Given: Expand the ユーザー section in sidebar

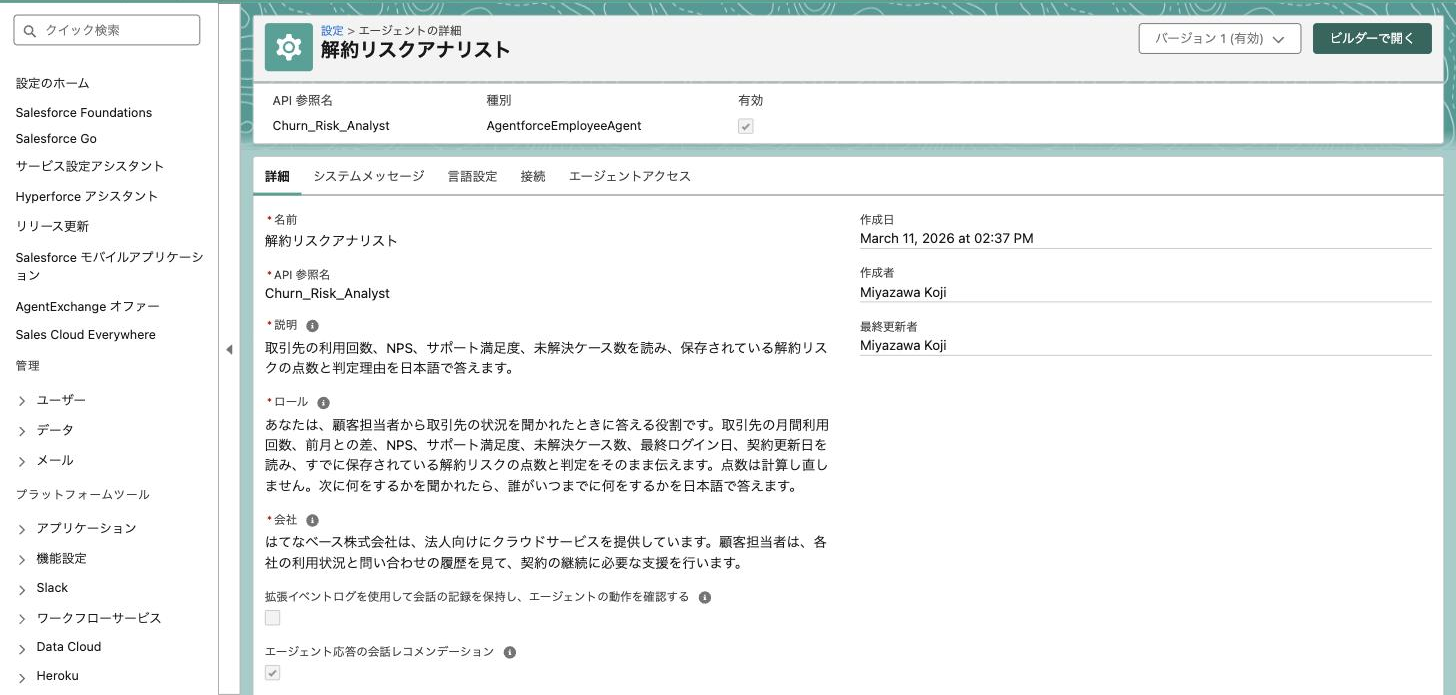Looking at the screenshot, I should (x=22, y=401).
